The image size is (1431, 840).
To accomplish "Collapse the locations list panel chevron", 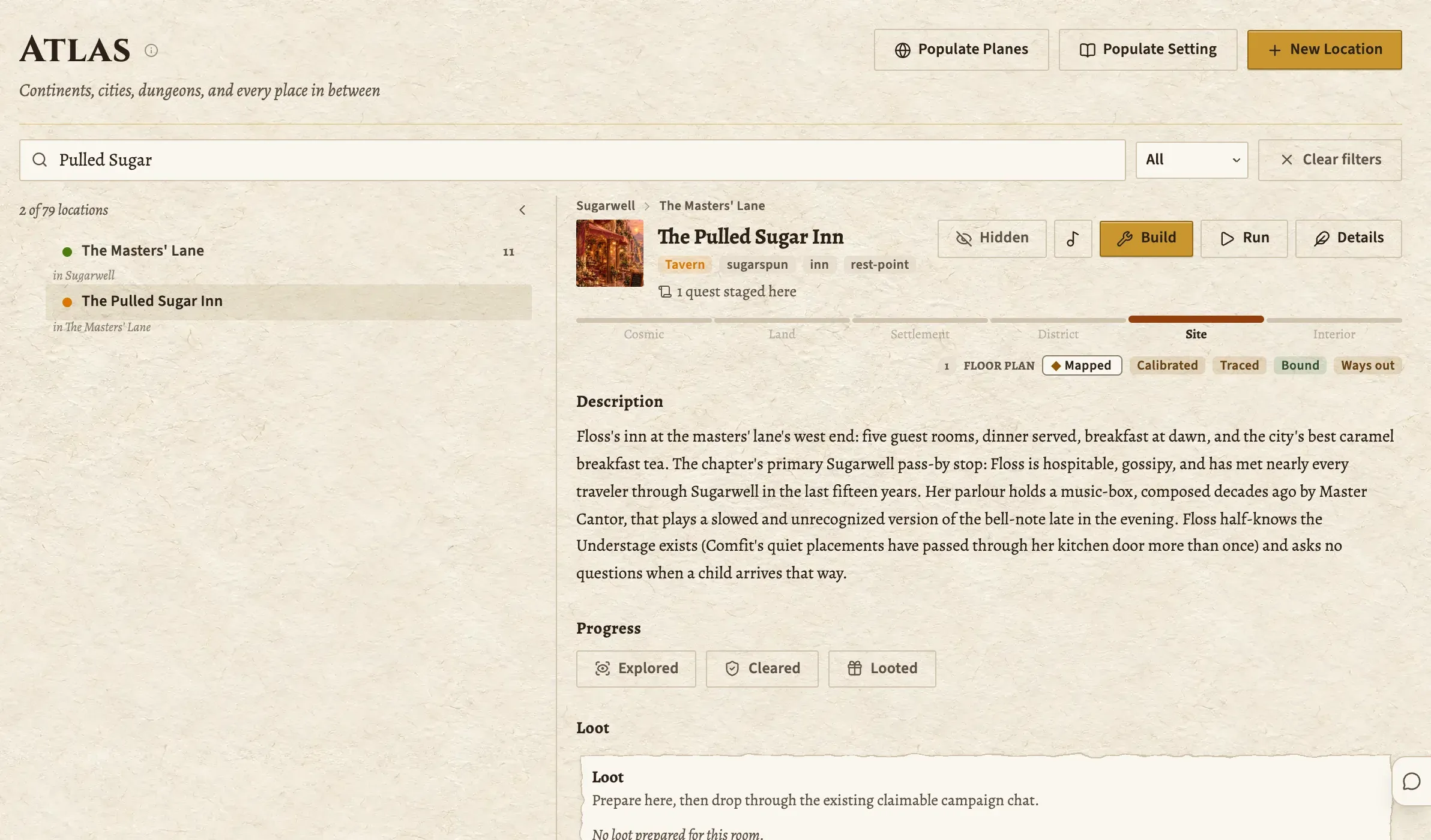I will pyautogui.click(x=522, y=210).
